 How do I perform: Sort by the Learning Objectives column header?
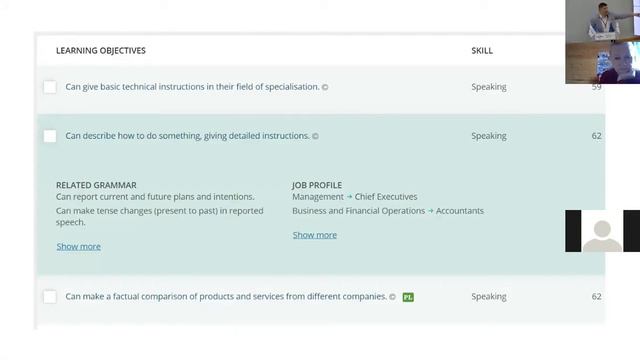pos(101,51)
